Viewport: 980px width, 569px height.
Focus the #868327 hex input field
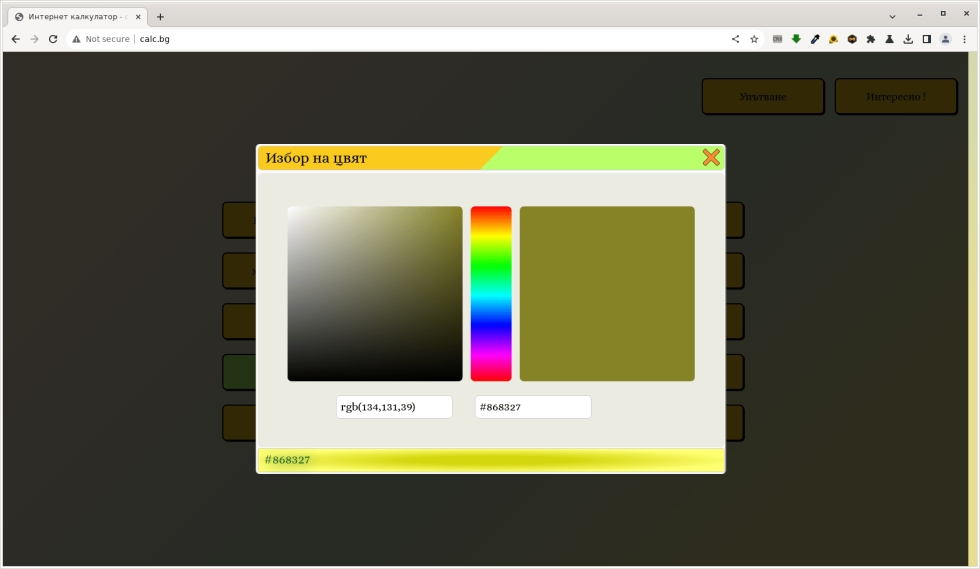pos(532,407)
